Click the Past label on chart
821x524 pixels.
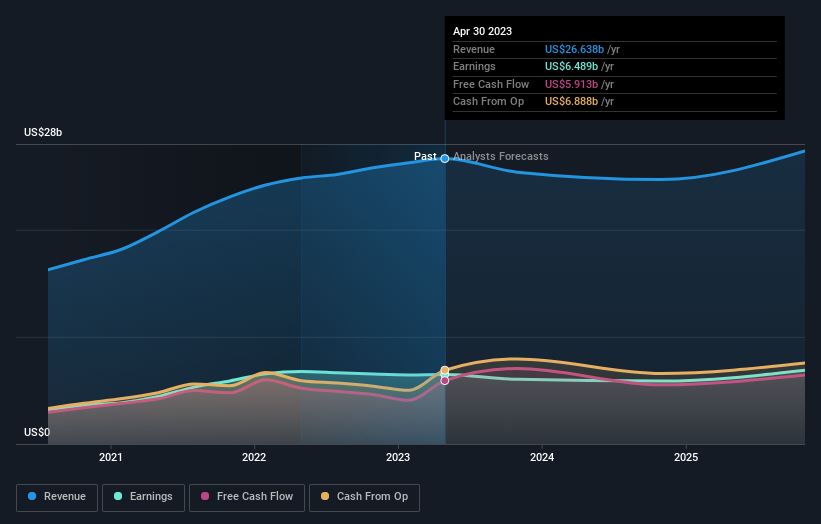tap(425, 157)
